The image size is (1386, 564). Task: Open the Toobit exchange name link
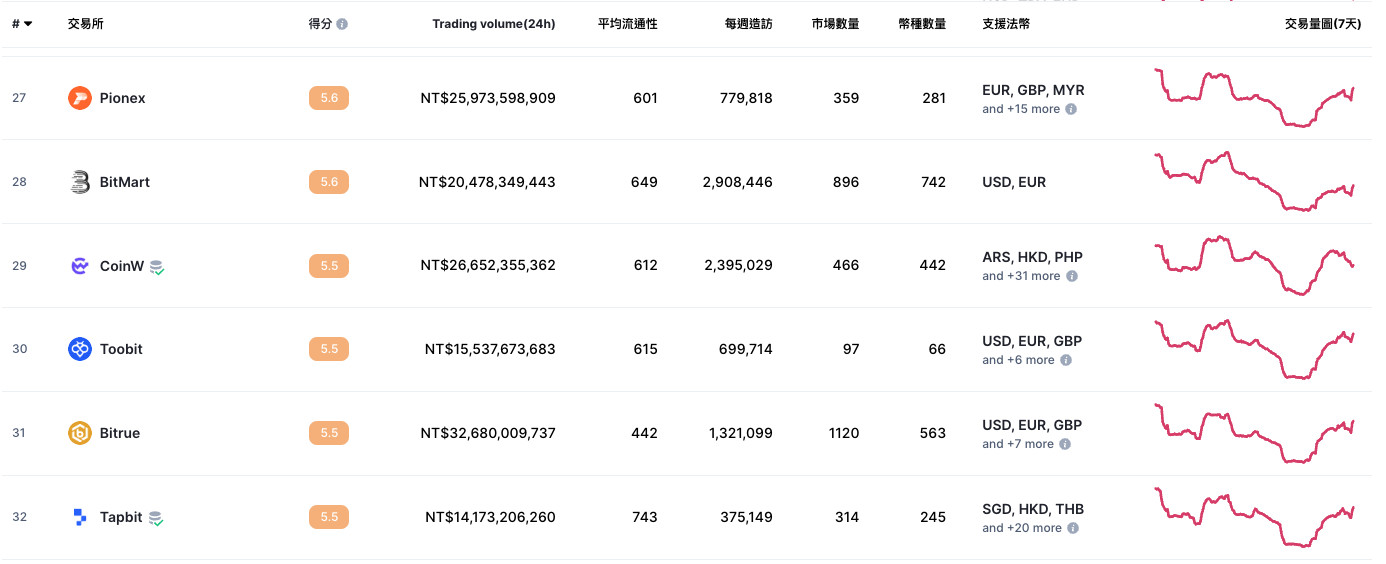coord(121,349)
